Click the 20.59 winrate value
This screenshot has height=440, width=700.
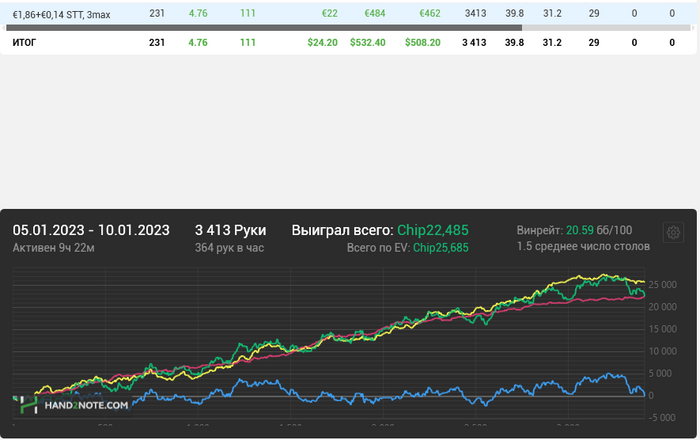[580, 230]
